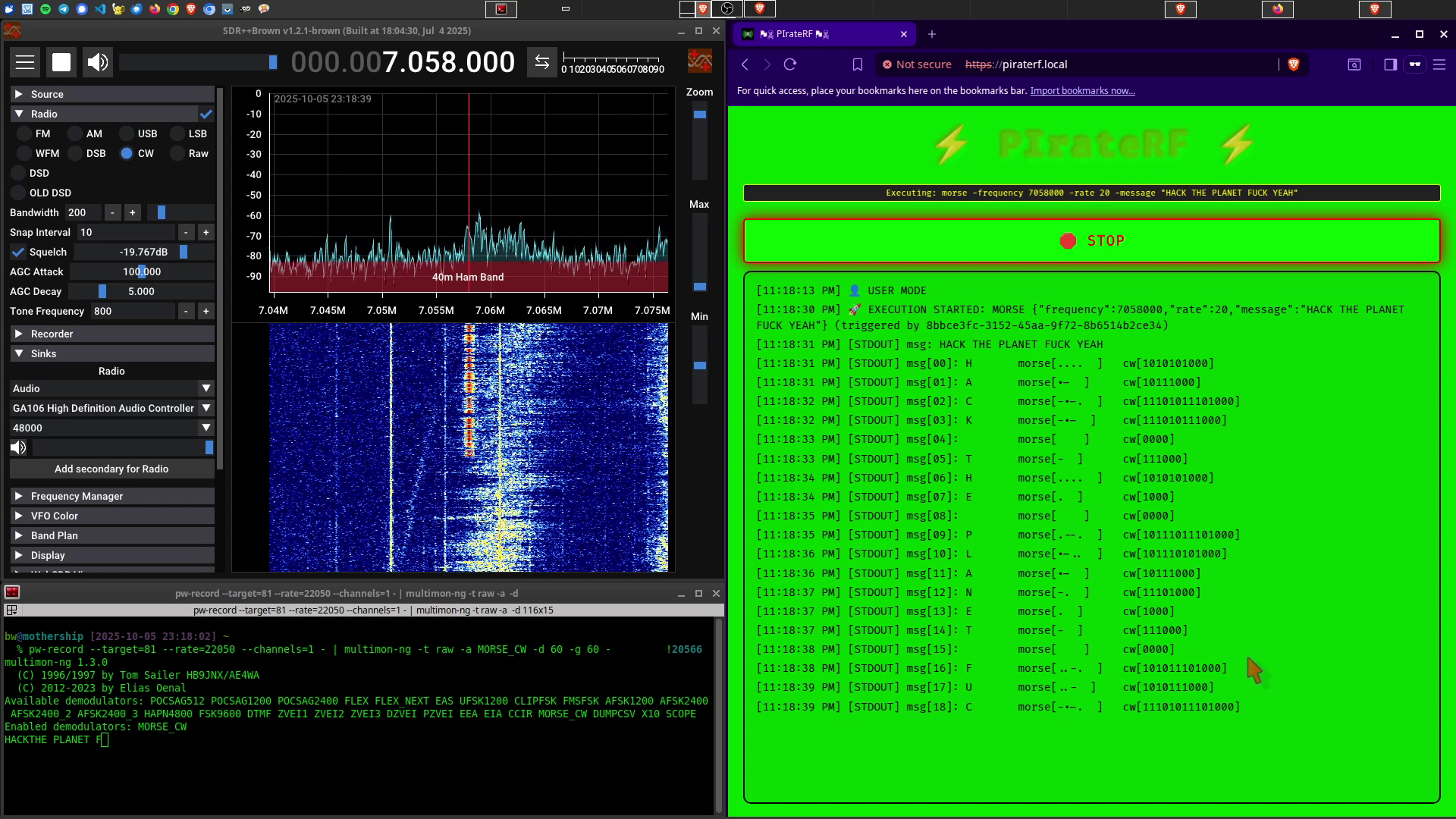
Task: Click the Brave shields lion icon
Action: tap(1294, 64)
